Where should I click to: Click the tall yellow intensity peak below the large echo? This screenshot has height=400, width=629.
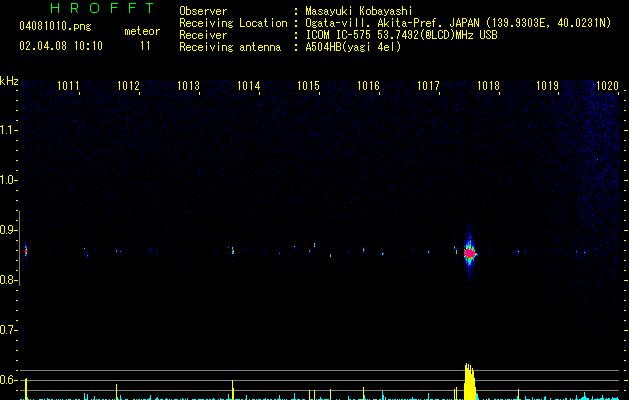click(469, 382)
